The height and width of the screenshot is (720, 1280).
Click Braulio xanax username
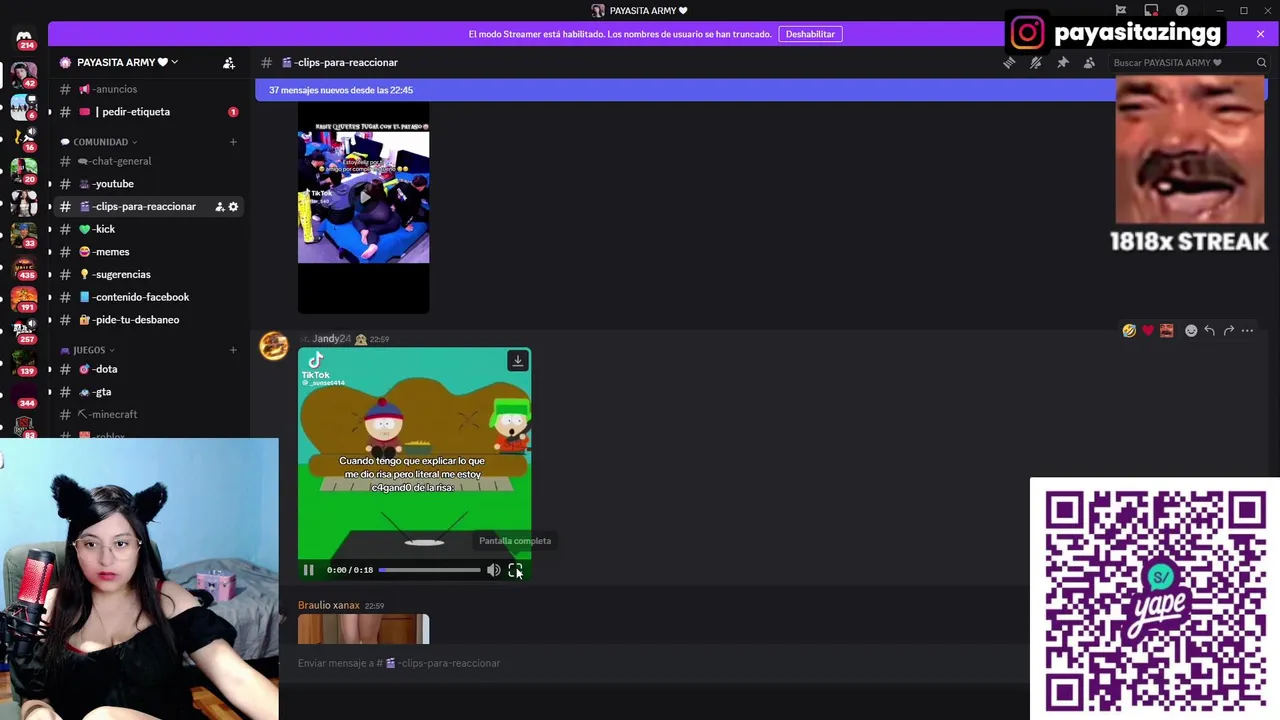[328, 605]
